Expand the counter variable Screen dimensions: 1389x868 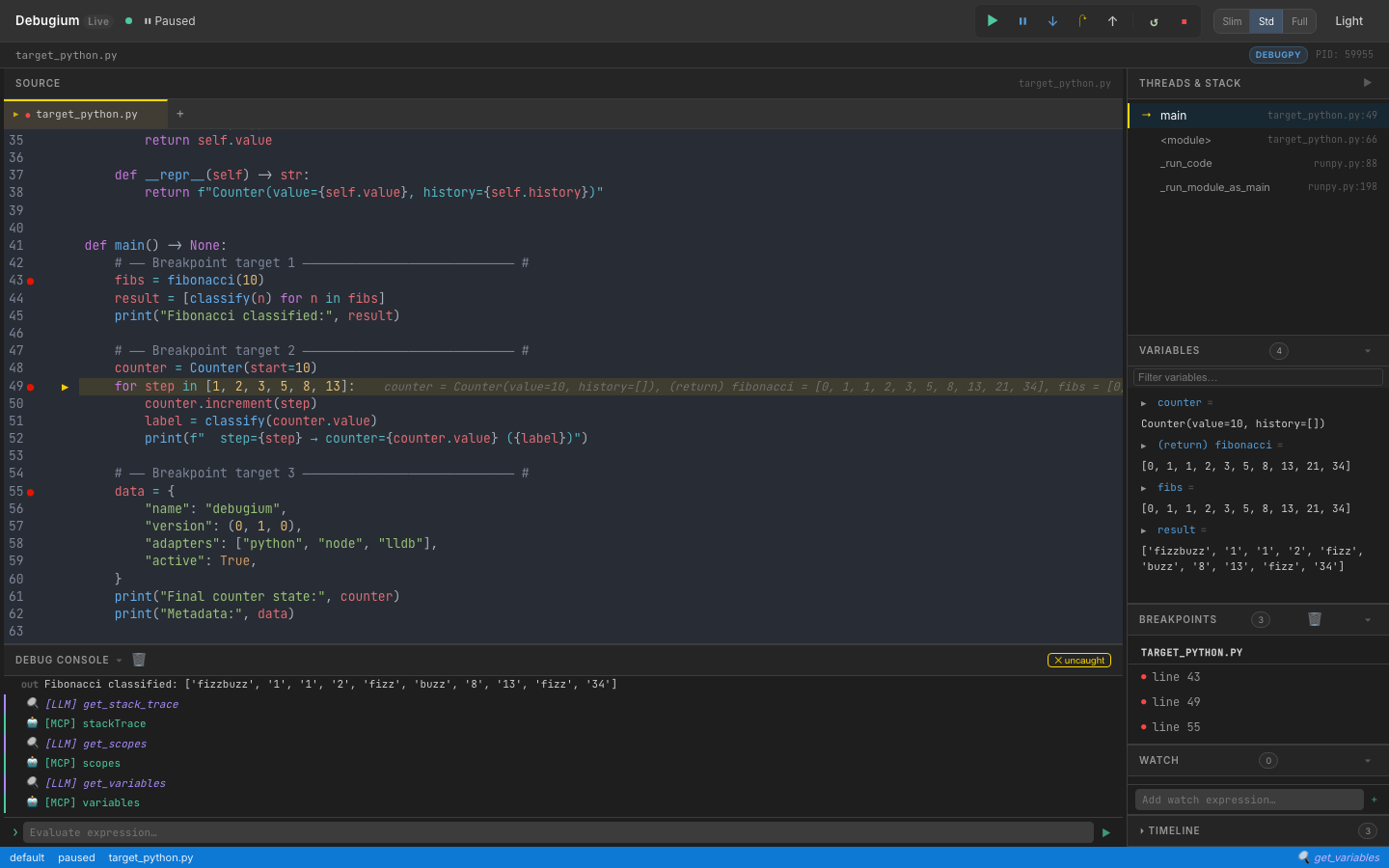coord(1142,402)
